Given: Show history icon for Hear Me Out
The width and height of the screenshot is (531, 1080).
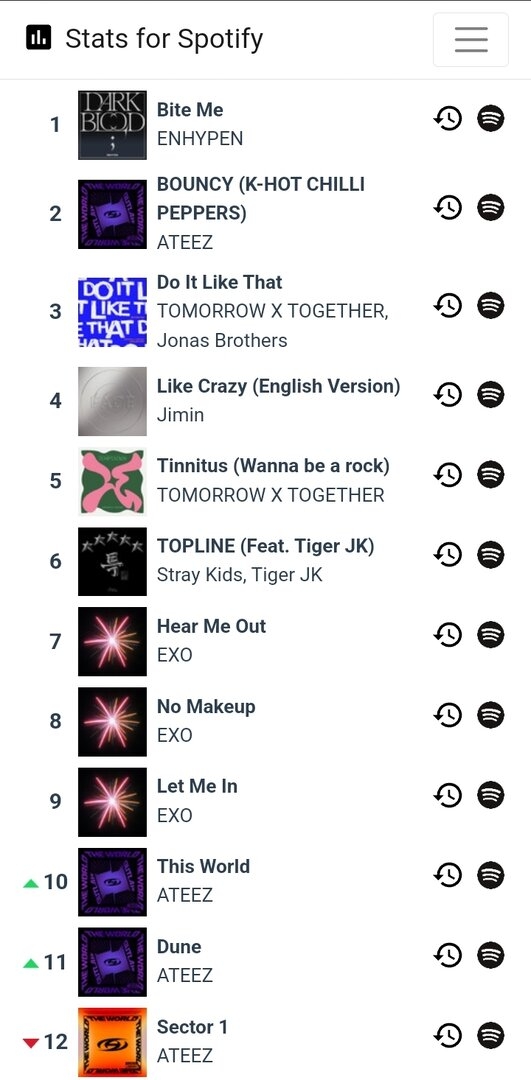Looking at the screenshot, I should click(x=448, y=634).
